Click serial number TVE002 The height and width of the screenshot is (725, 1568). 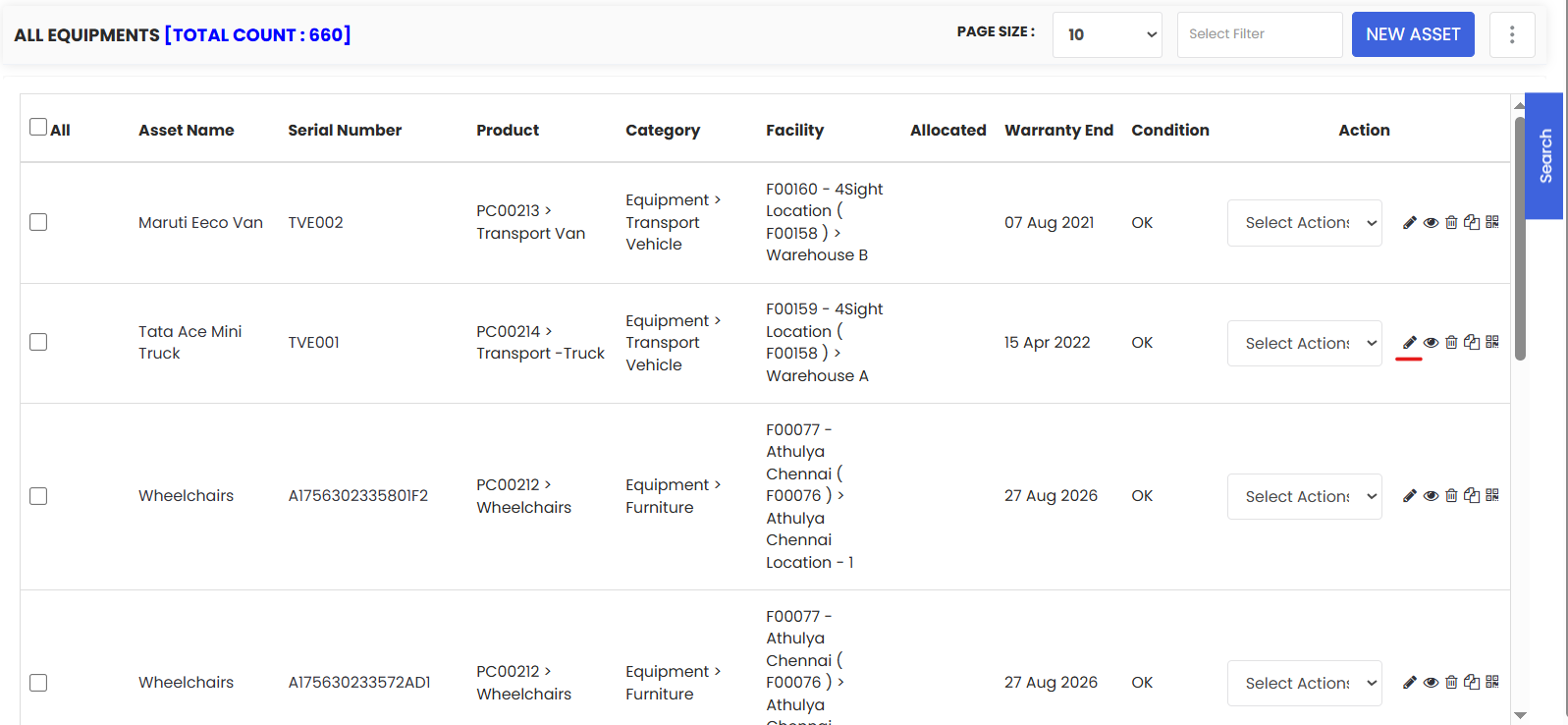(x=315, y=223)
